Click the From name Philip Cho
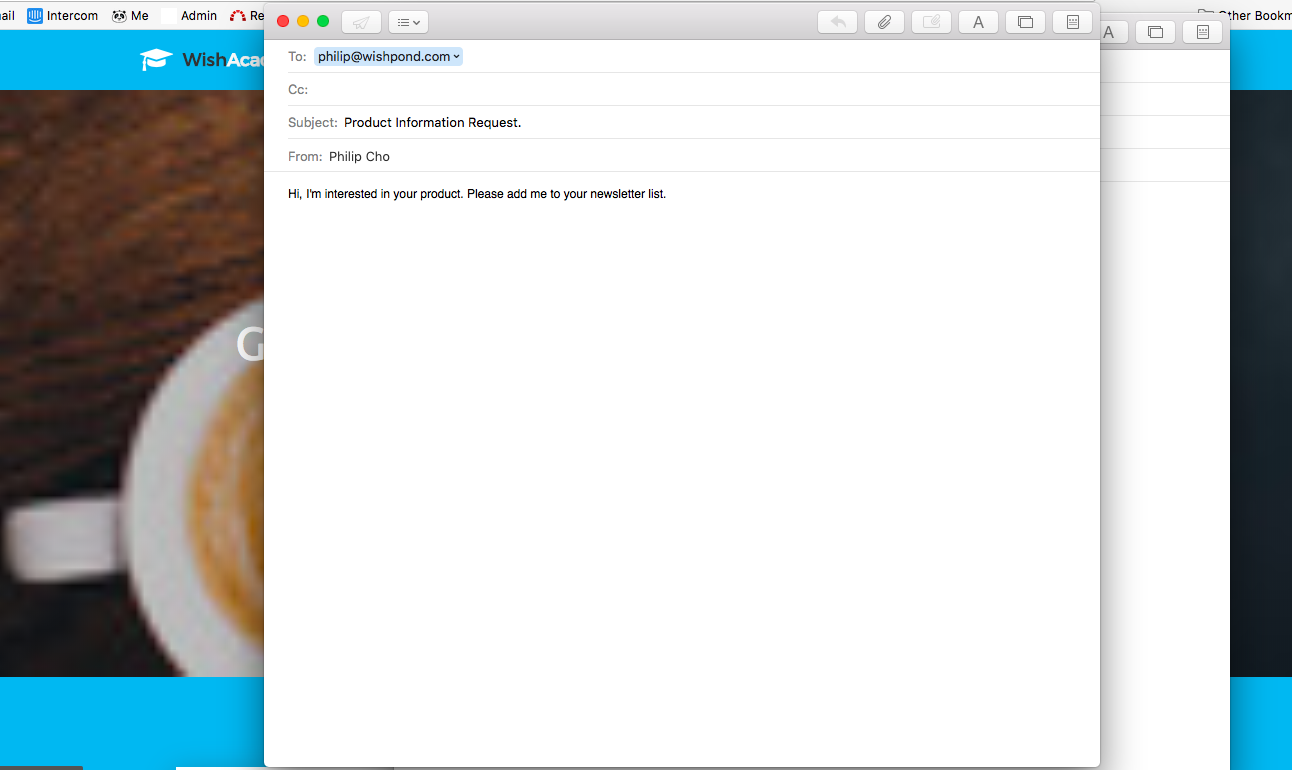This screenshot has height=770, width=1292. click(x=359, y=156)
